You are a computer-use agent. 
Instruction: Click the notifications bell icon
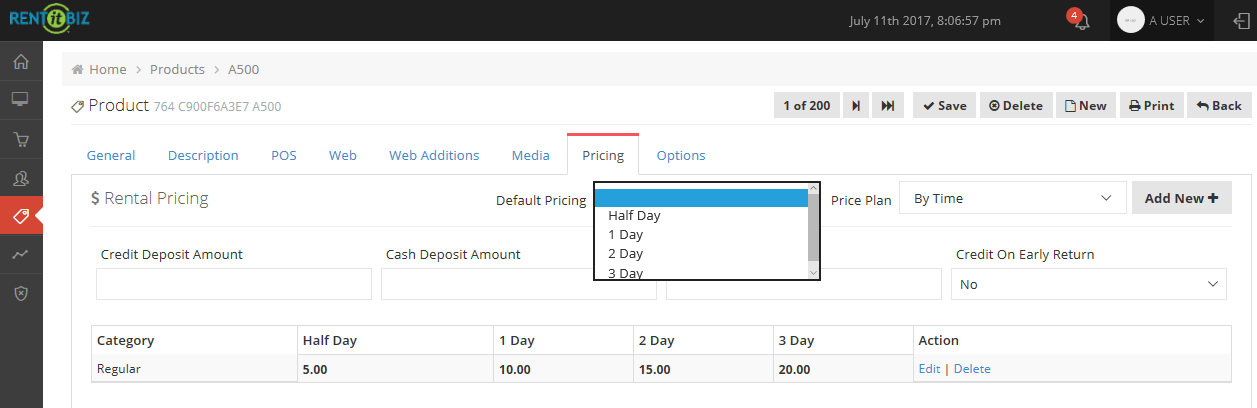click(x=1081, y=21)
